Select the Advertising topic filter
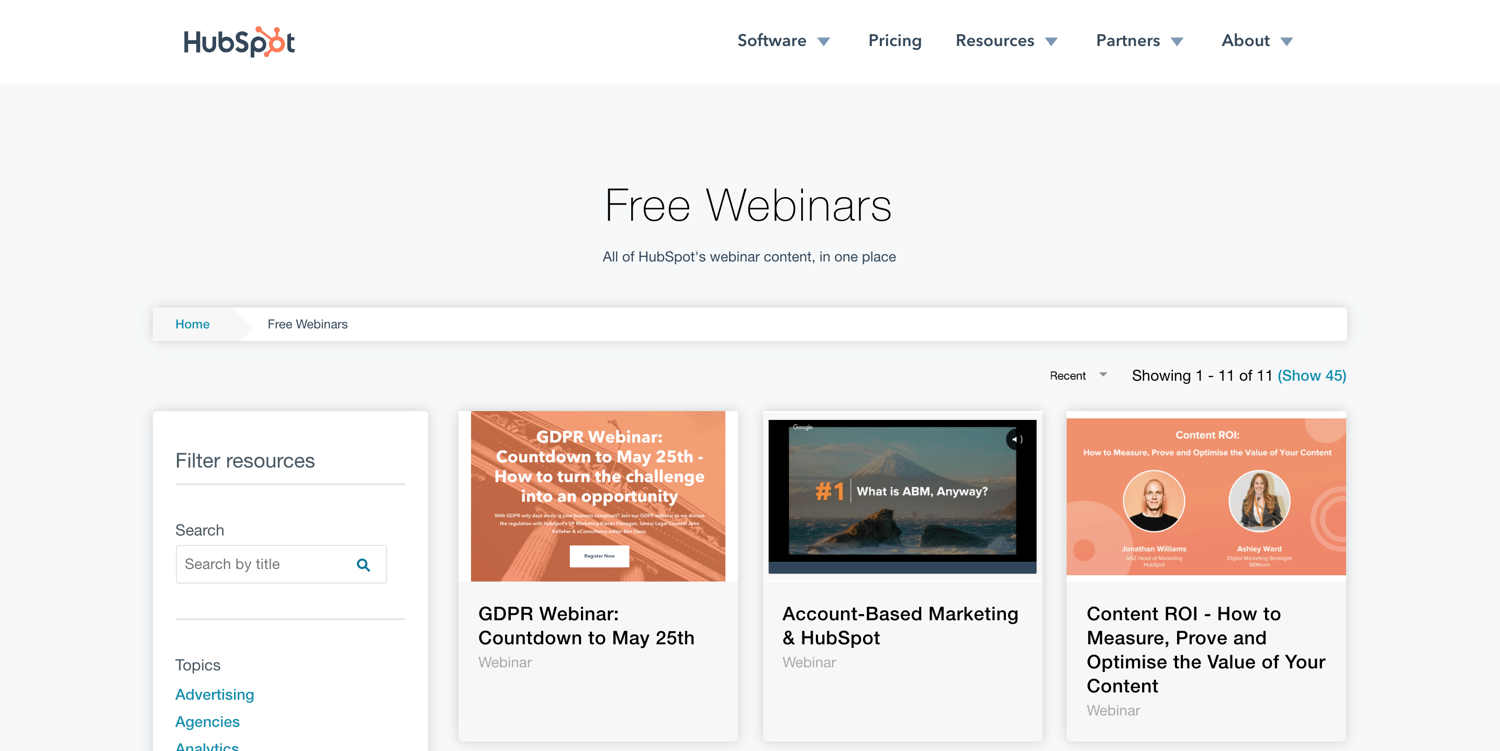This screenshot has width=1500, height=751. click(214, 694)
